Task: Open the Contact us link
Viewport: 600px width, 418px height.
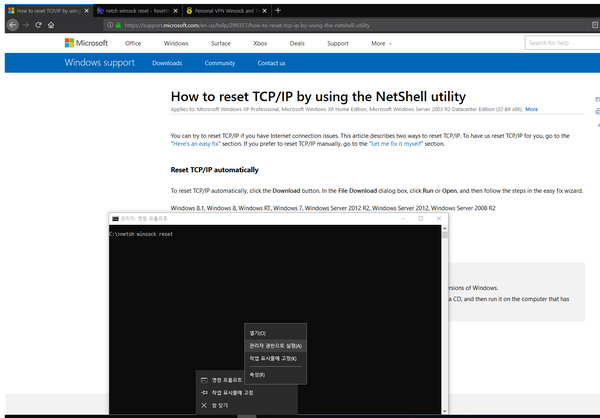Action: 271,63
